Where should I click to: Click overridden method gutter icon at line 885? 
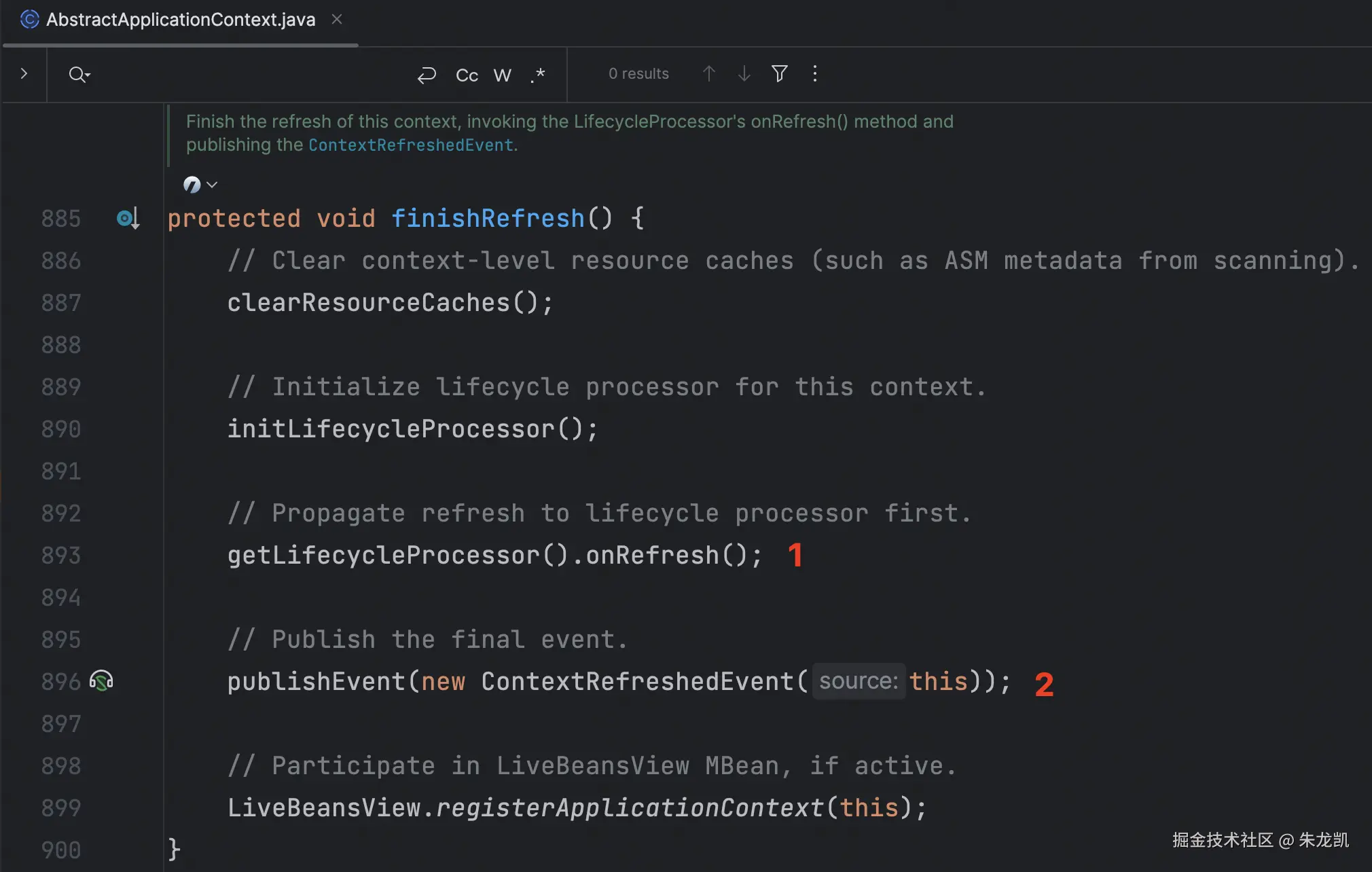[127, 218]
